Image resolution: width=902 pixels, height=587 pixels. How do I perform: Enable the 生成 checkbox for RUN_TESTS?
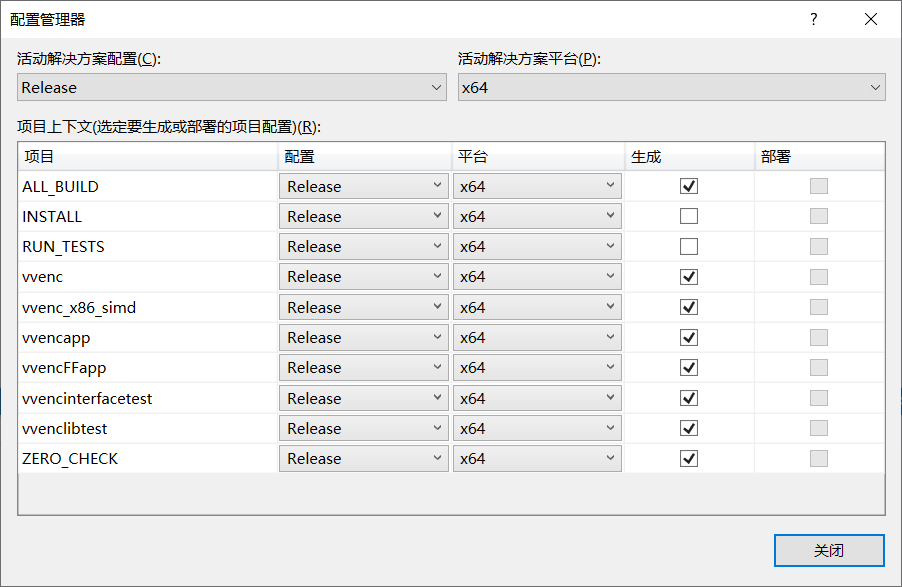click(687, 246)
